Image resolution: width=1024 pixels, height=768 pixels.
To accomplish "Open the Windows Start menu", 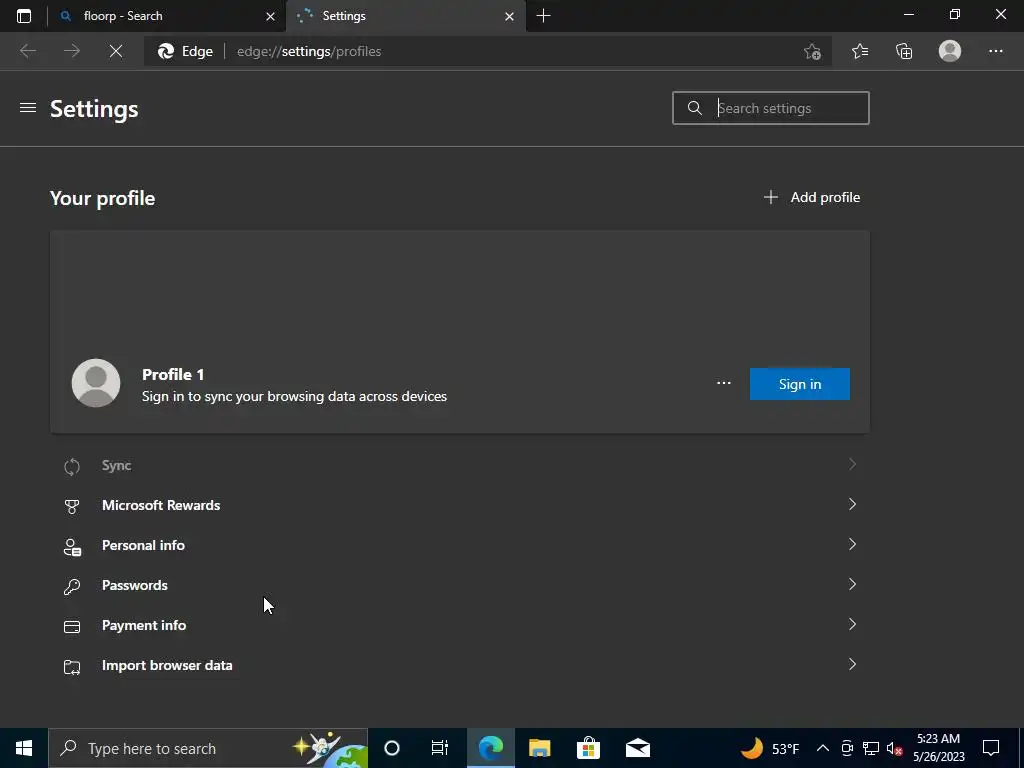I will coord(24,748).
